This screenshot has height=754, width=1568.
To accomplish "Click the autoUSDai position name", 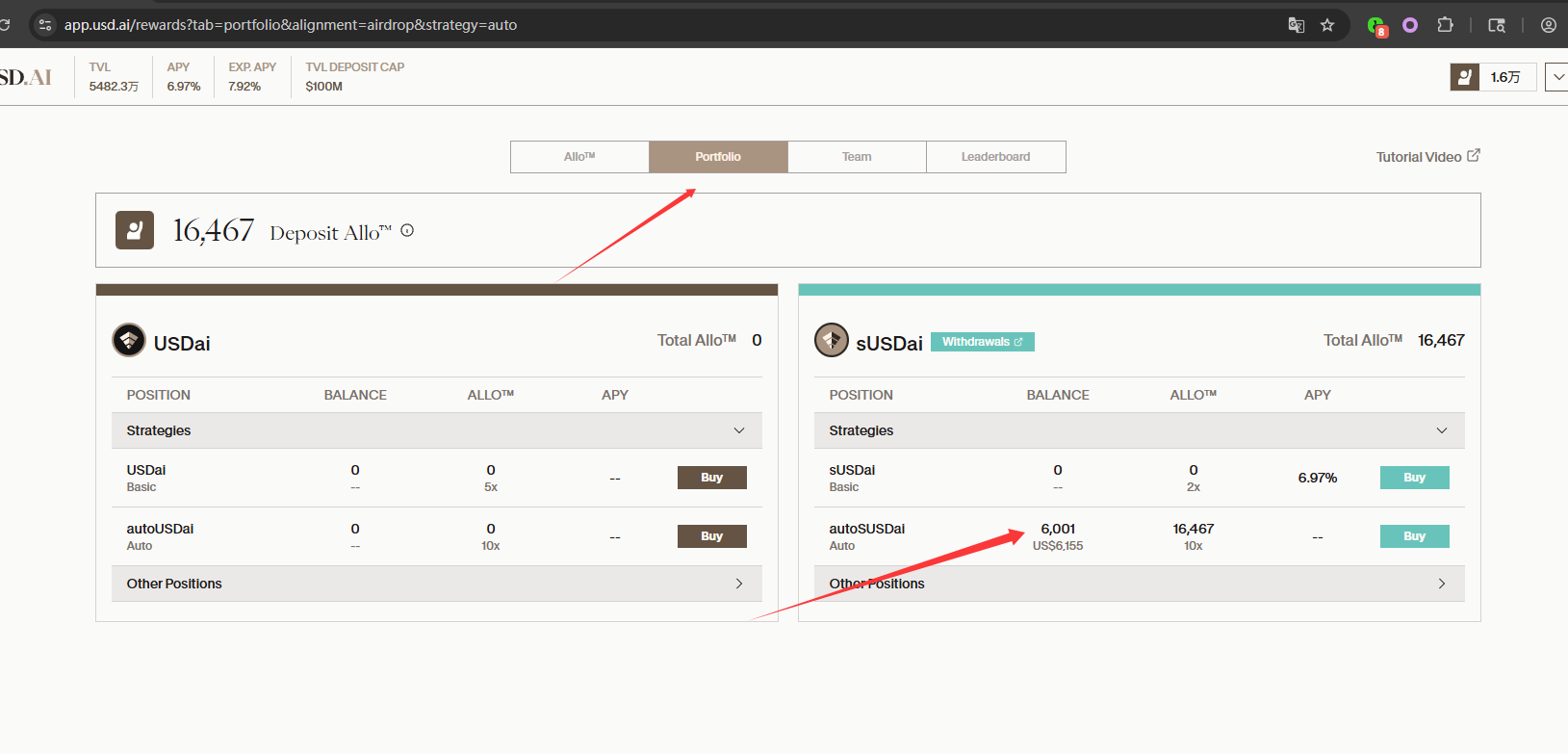I will point(160,529).
